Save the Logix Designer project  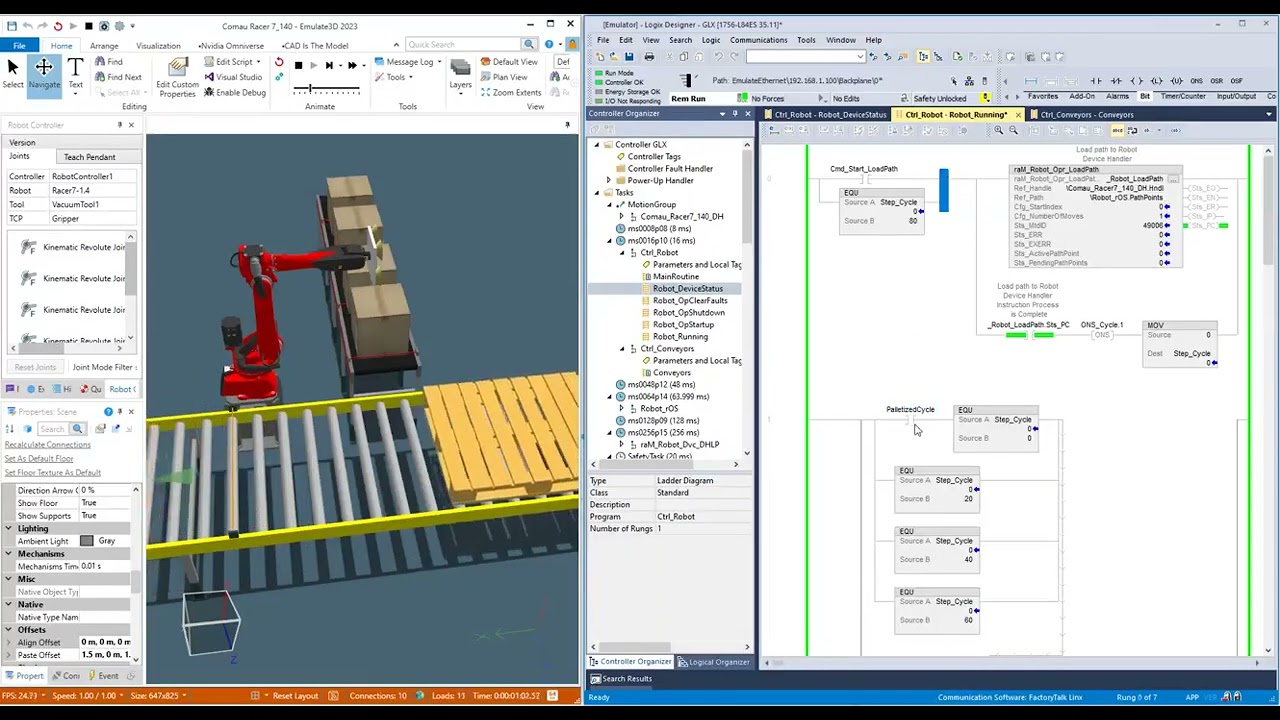pos(628,57)
